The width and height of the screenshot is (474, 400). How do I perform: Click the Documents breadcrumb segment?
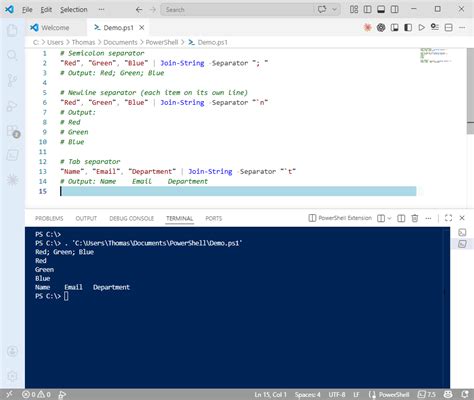coord(120,42)
